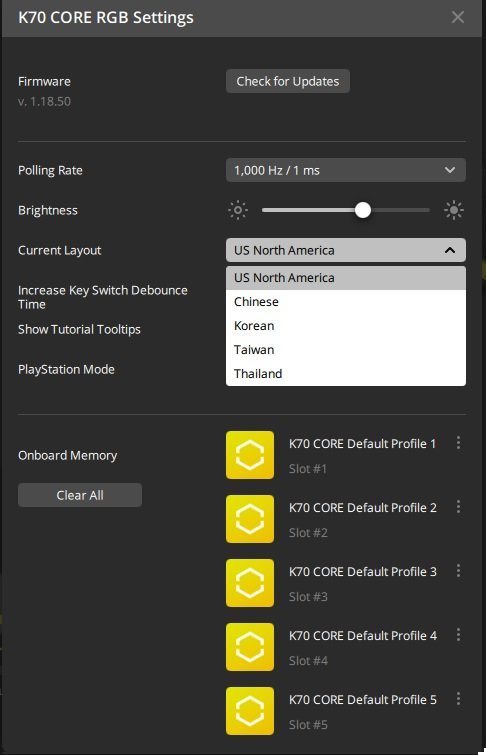Click the brightness slider handle

coord(363,210)
